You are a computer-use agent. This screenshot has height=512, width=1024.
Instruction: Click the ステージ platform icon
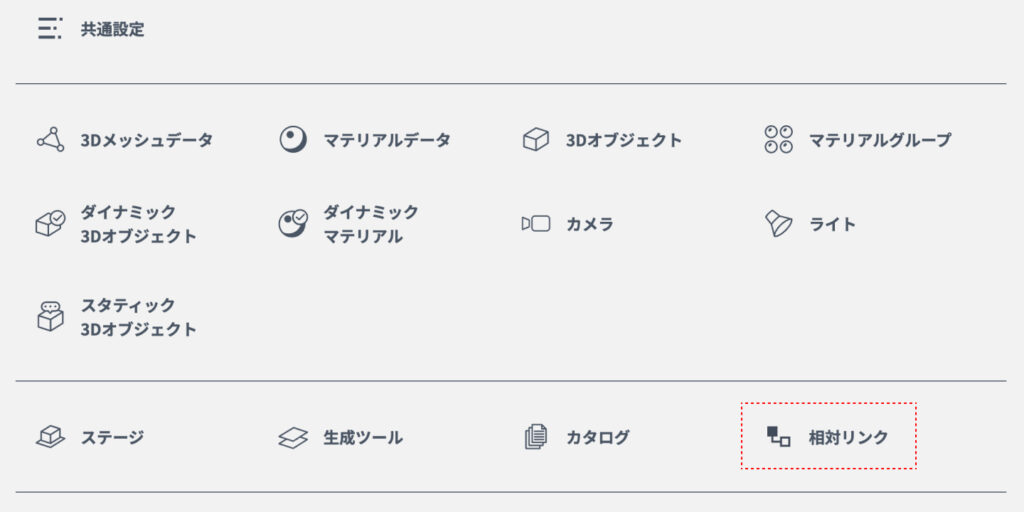pos(50,437)
